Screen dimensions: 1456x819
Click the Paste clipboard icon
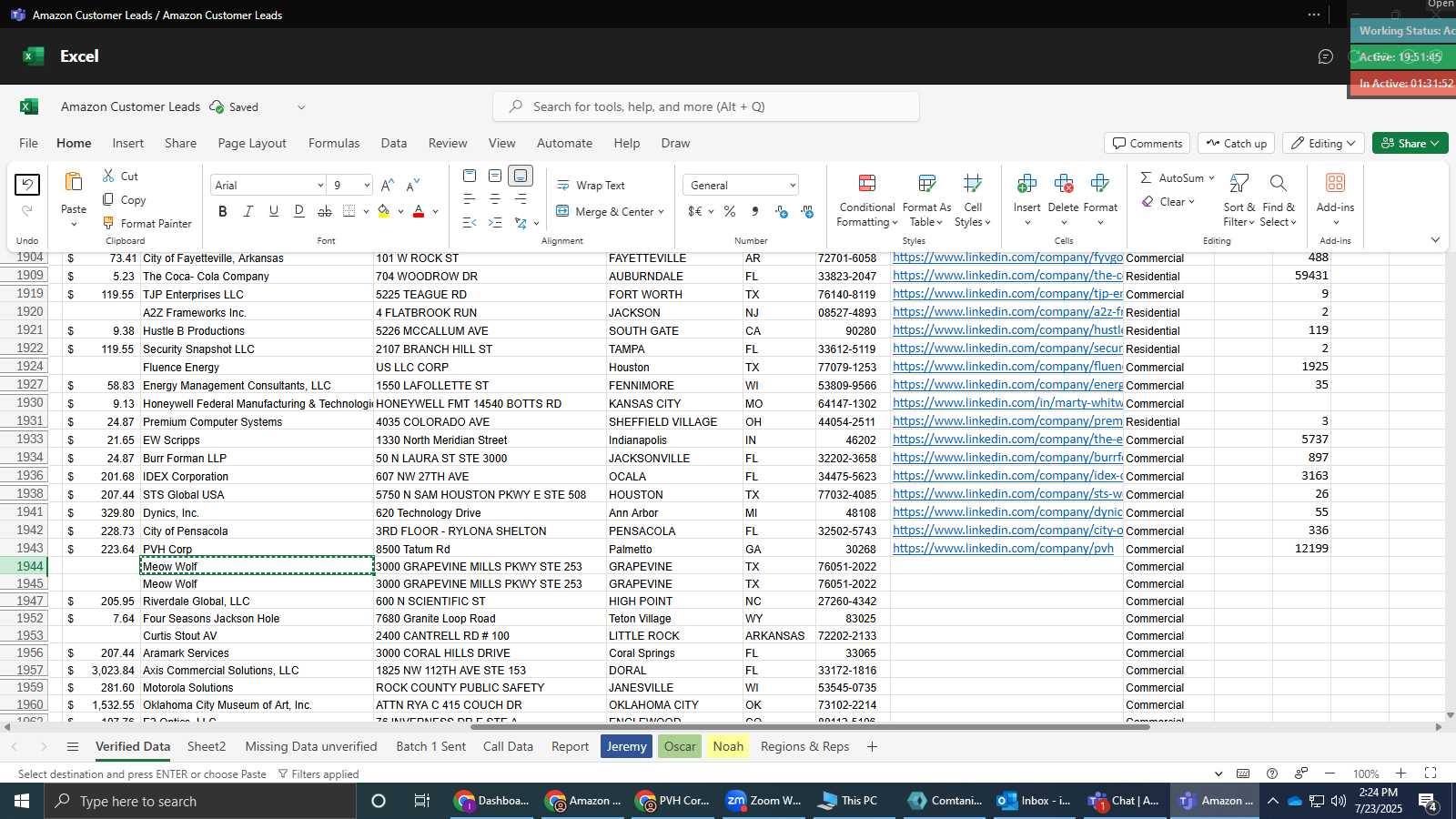click(74, 182)
